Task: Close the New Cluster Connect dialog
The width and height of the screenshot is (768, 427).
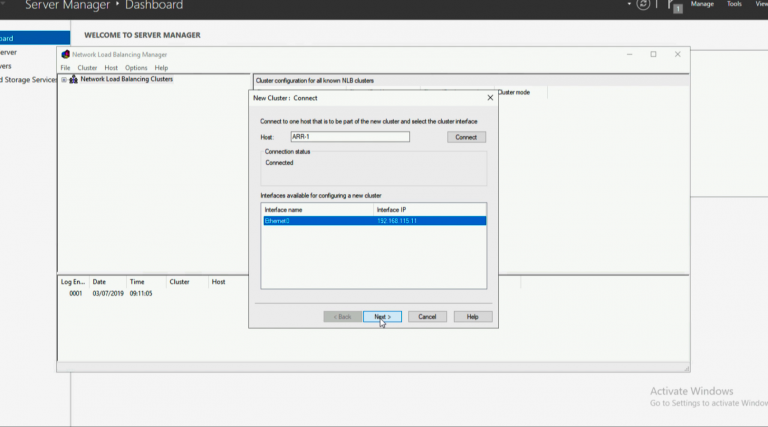Action: click(490, 98)
